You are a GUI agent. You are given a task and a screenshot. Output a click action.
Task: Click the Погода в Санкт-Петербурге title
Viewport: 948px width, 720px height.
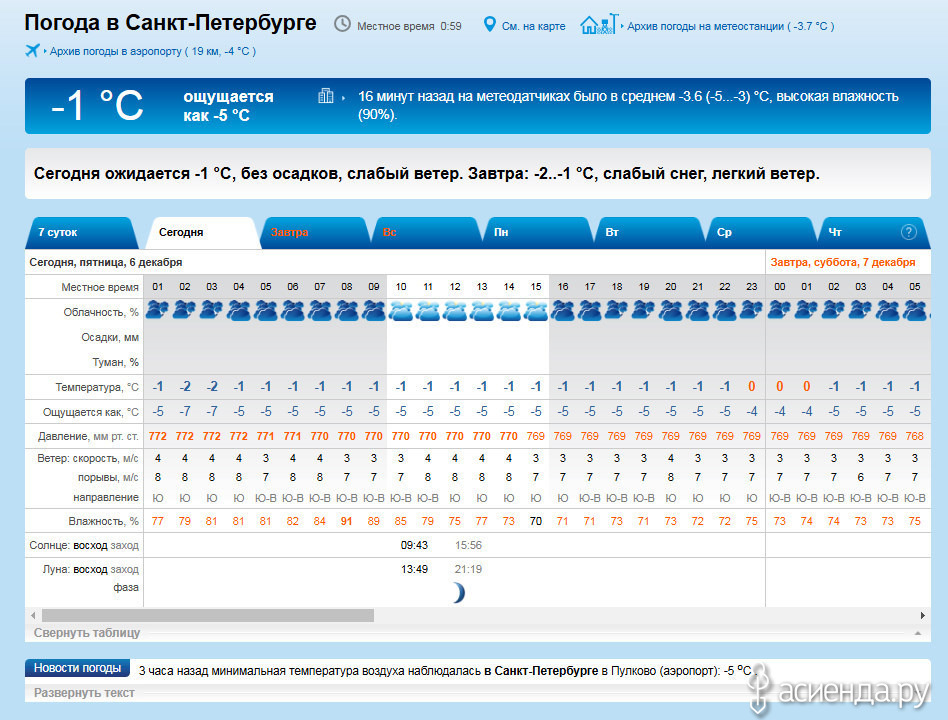pyautogui.click(x=170, y=23)
